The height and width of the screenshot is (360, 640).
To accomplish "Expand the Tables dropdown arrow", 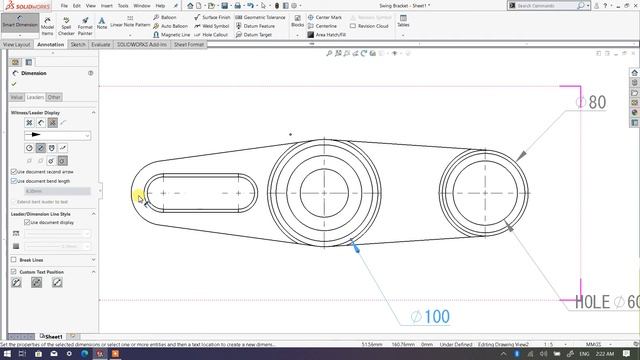I will 403,36.
